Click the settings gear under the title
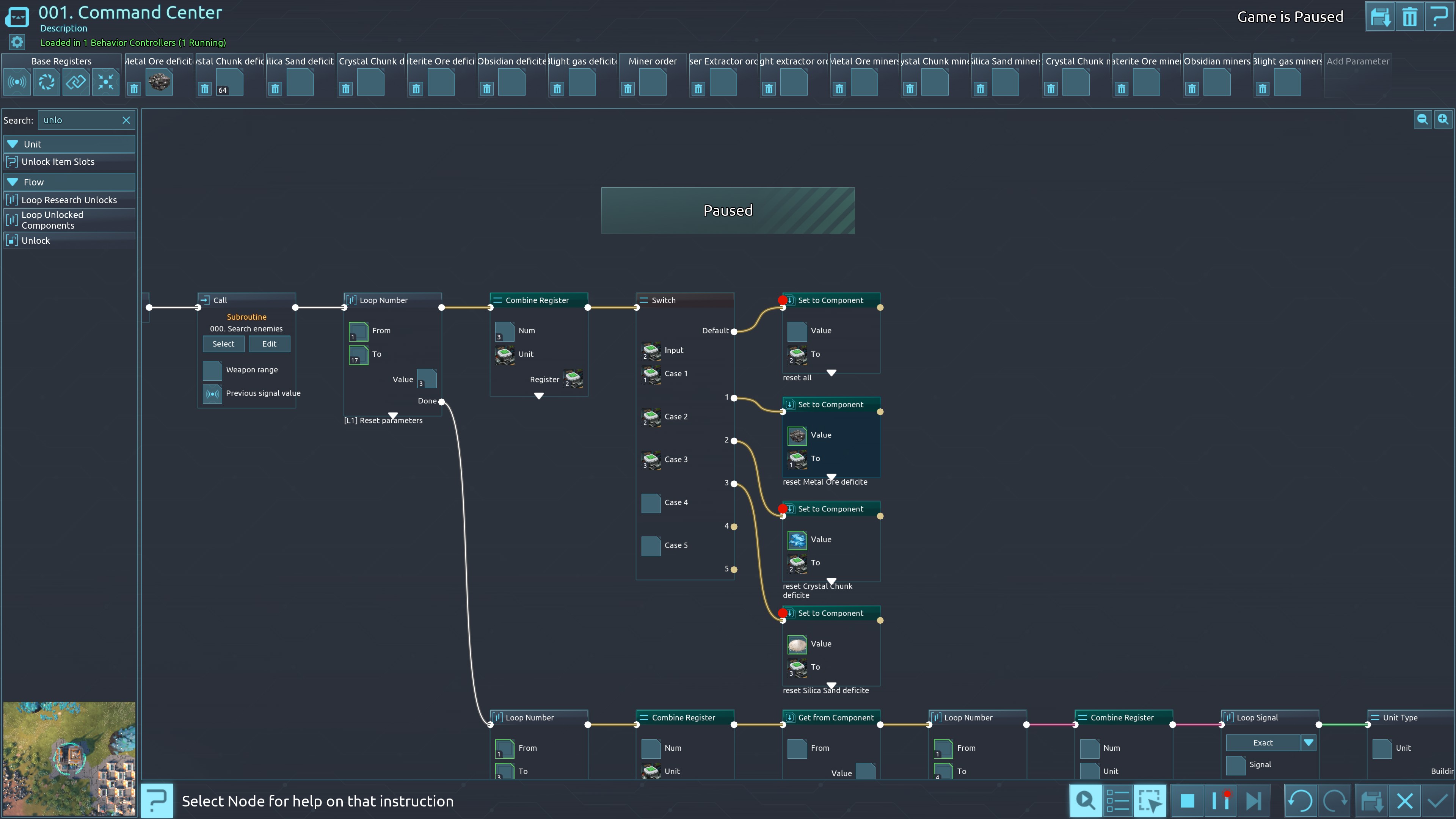 (x=17, y=42)
